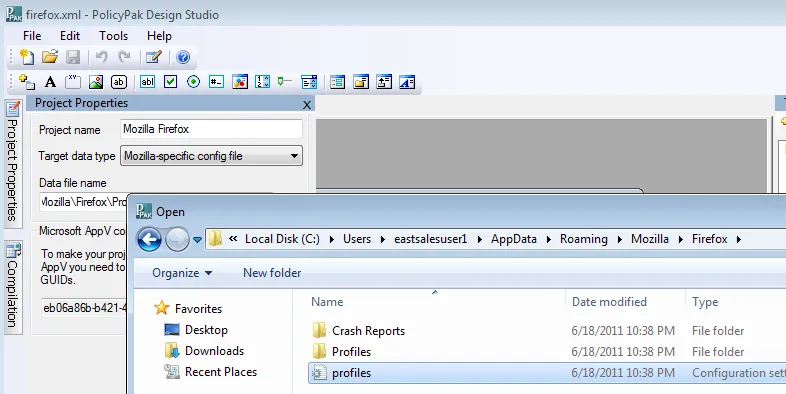Open the Edit menu
Viewport: 786px width, 394px height.
(70, 36)
